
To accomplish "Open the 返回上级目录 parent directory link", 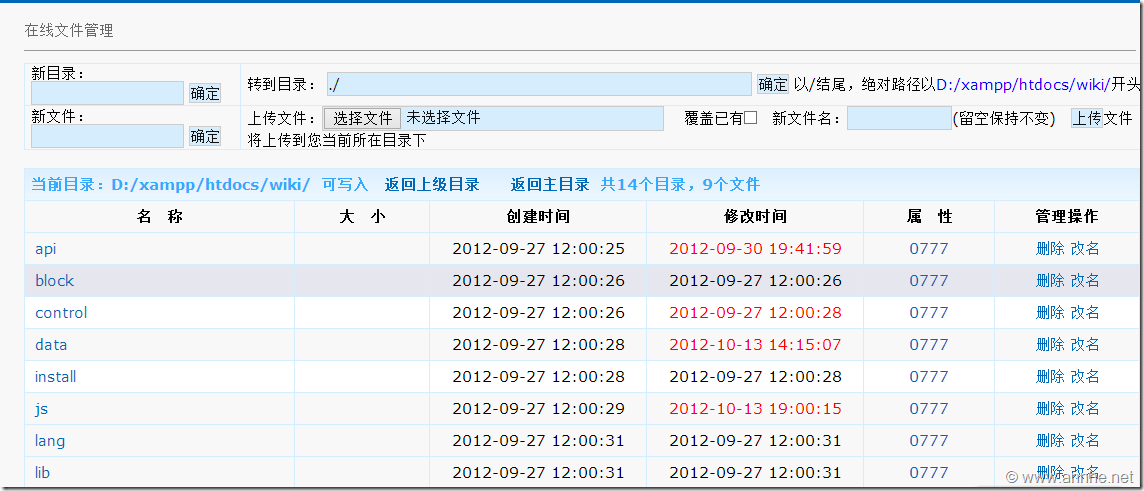I will 432,184.
